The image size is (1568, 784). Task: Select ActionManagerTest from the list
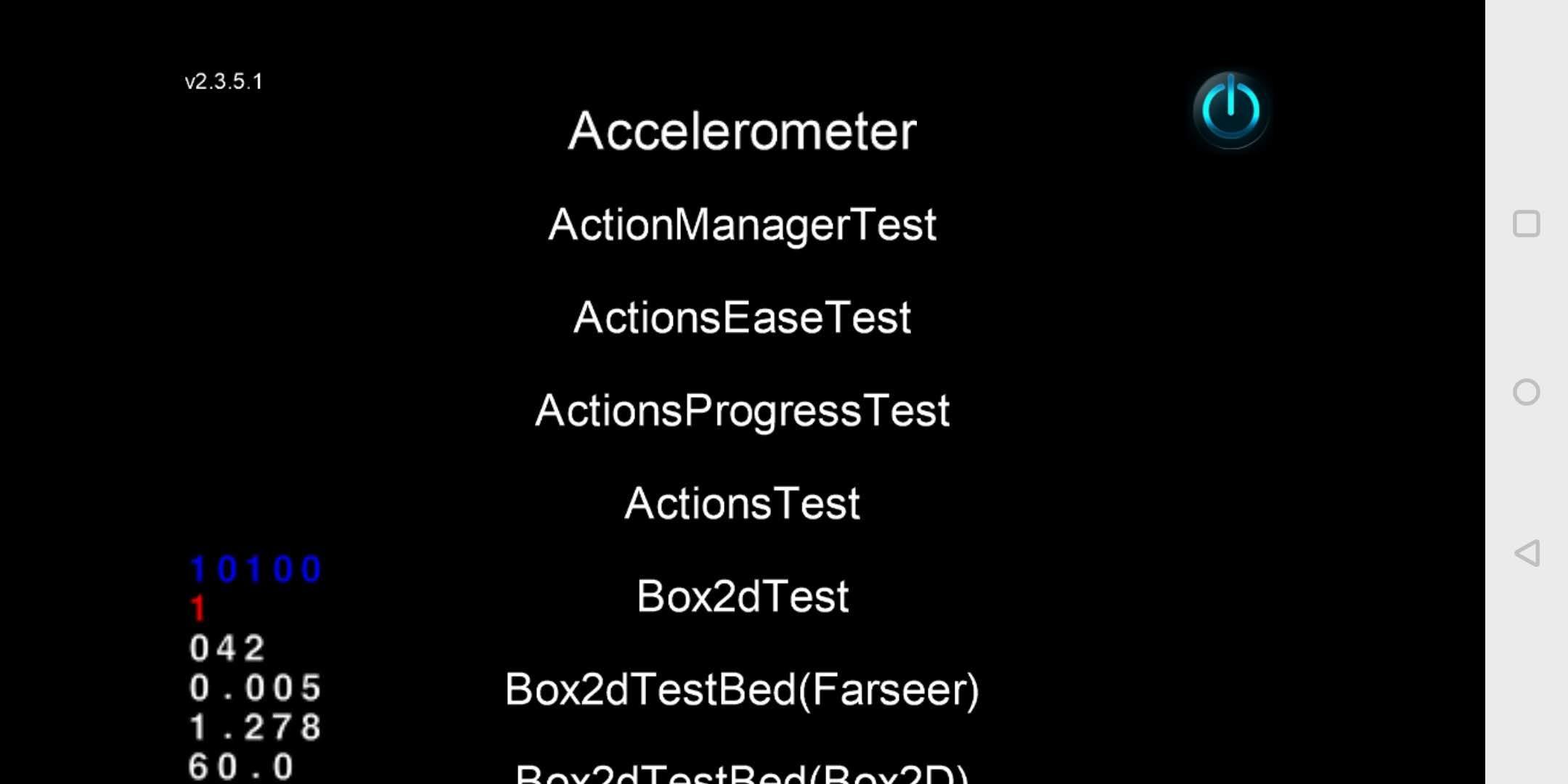click(742, 224)
